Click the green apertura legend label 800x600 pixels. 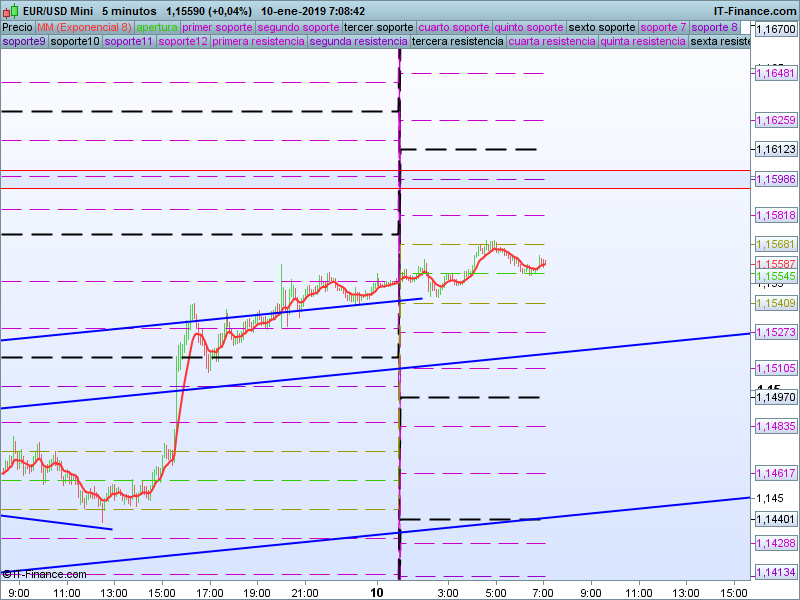[x=157, y=27]
